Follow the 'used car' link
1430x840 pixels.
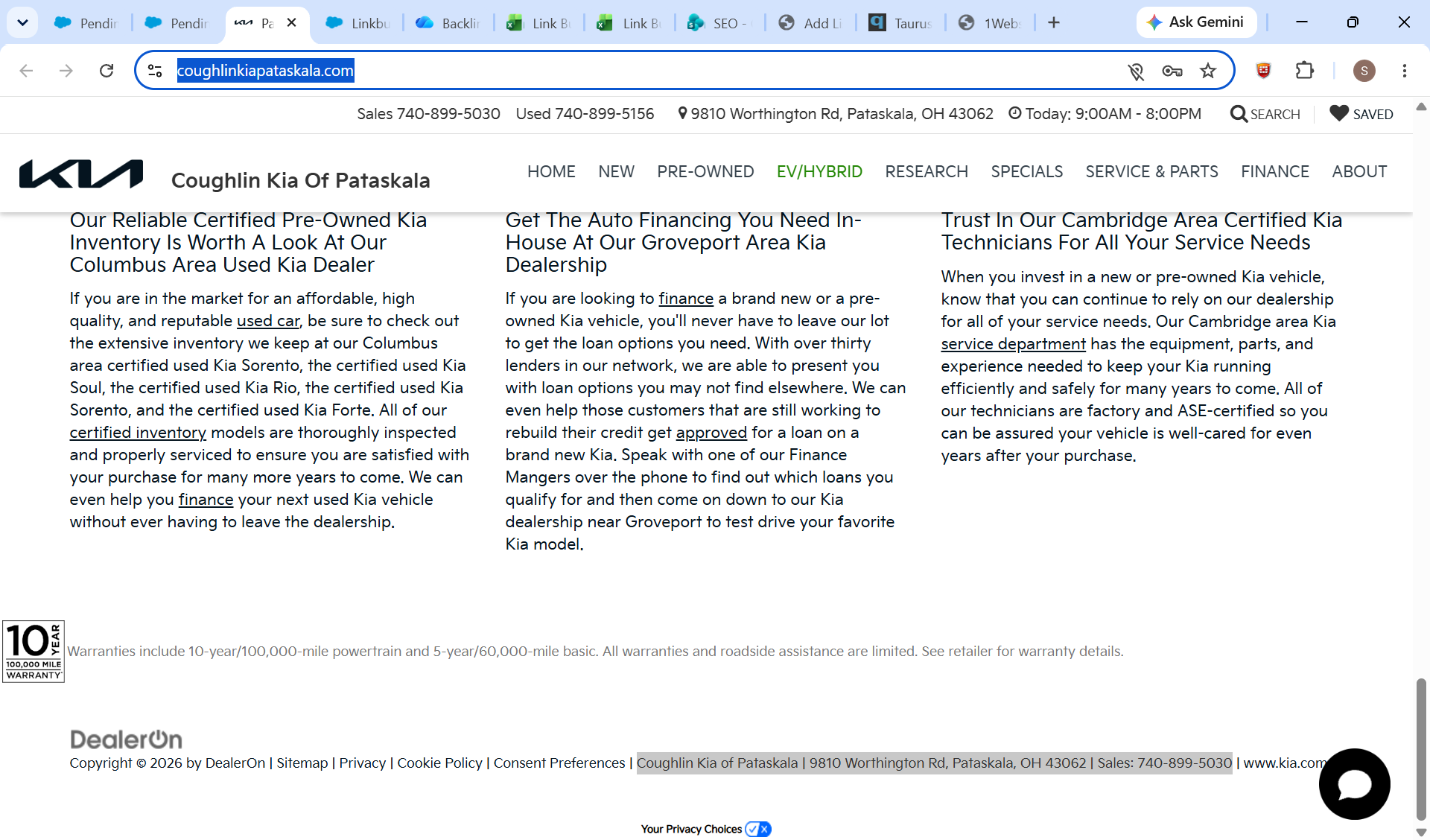268,321
